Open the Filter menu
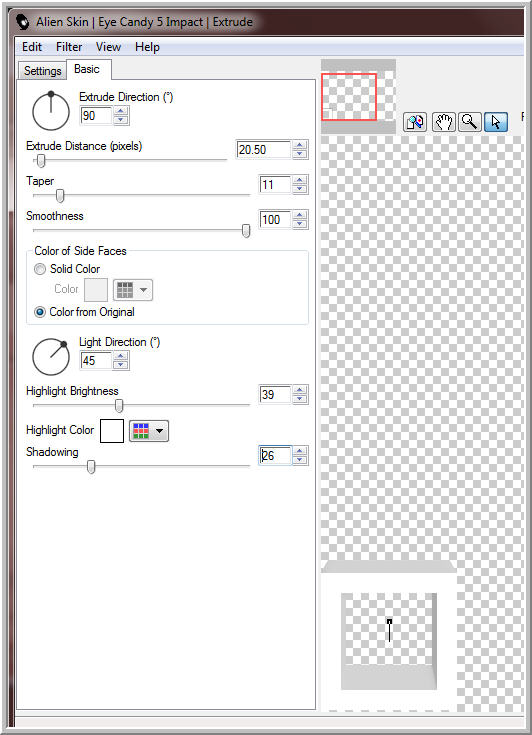532x735 pixels. (x=69, y=47)
